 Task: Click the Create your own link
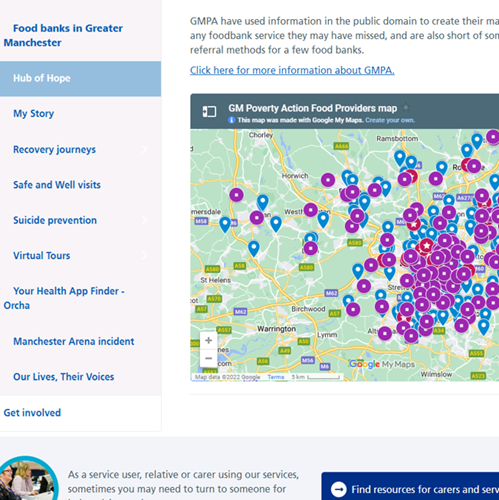pyautogui.click(x=390, y=120)
